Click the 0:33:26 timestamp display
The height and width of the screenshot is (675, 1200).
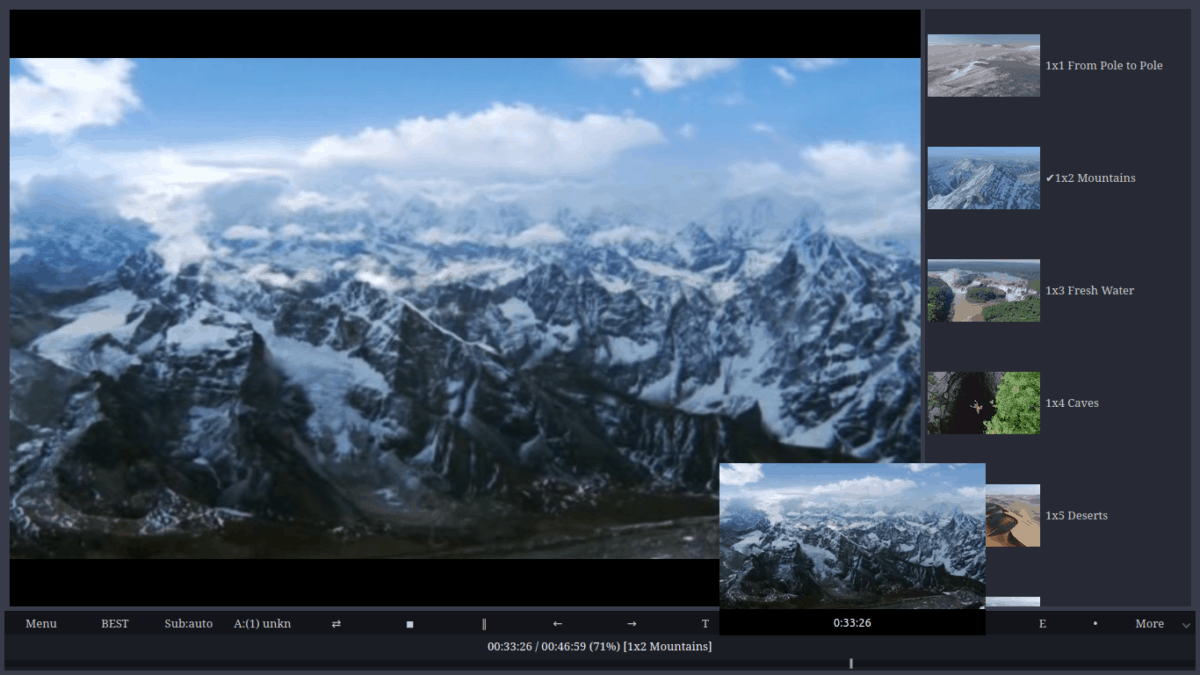pyautogui.click(x=852, y=623)
